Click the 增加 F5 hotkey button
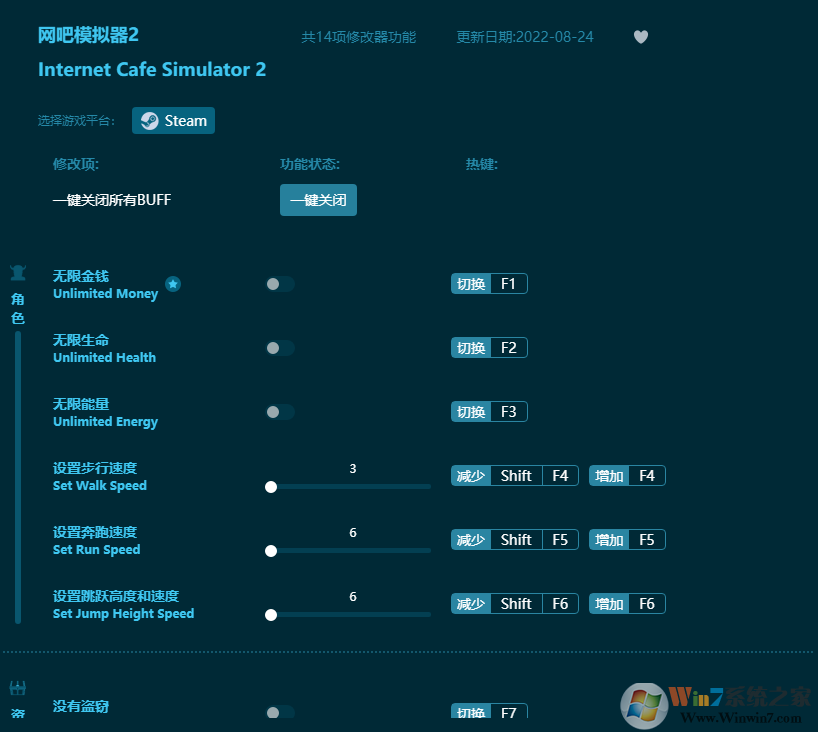This screenshot has height=732, width=818. tap(627, 540)
